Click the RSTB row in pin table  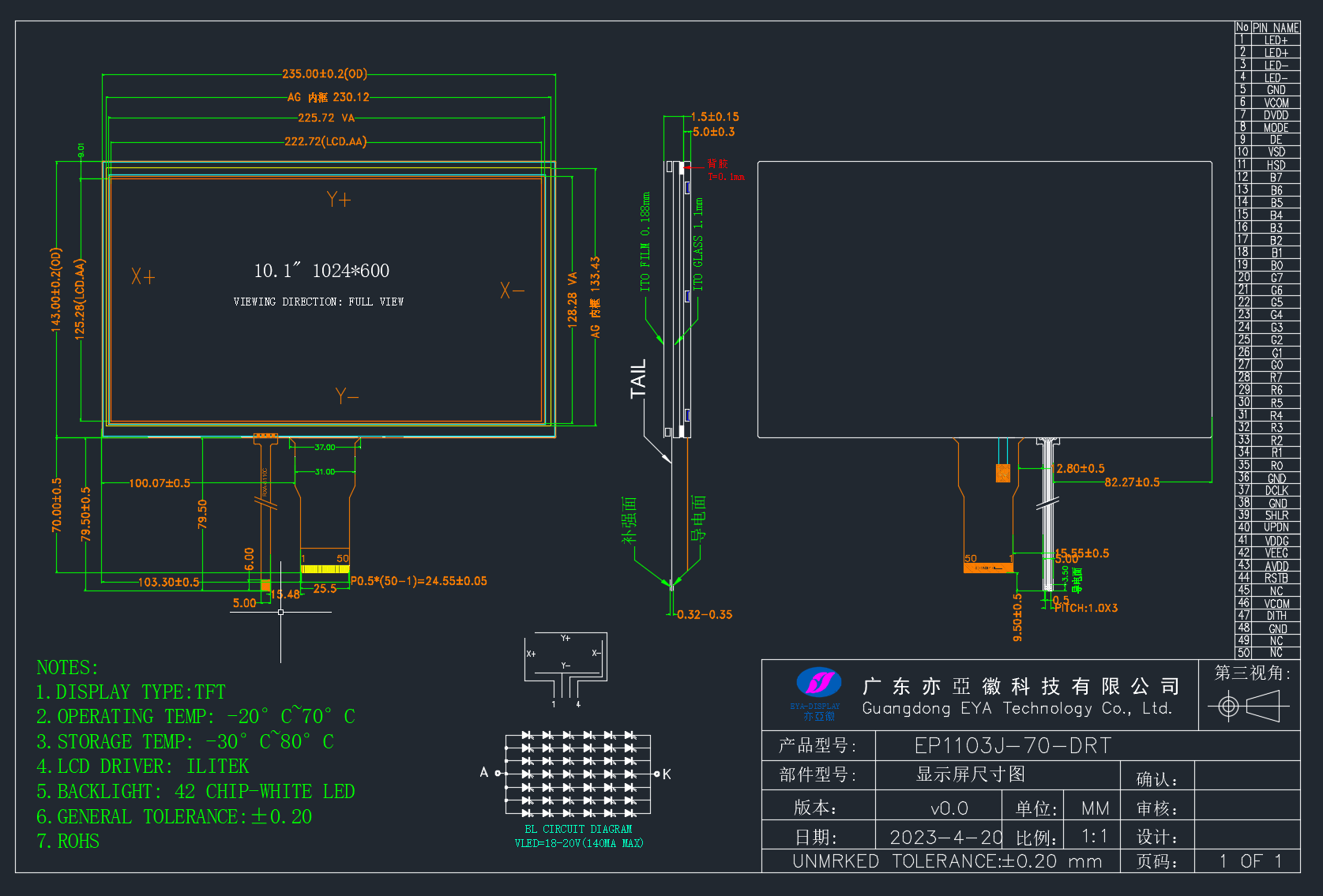click(x=1268, y=578)
